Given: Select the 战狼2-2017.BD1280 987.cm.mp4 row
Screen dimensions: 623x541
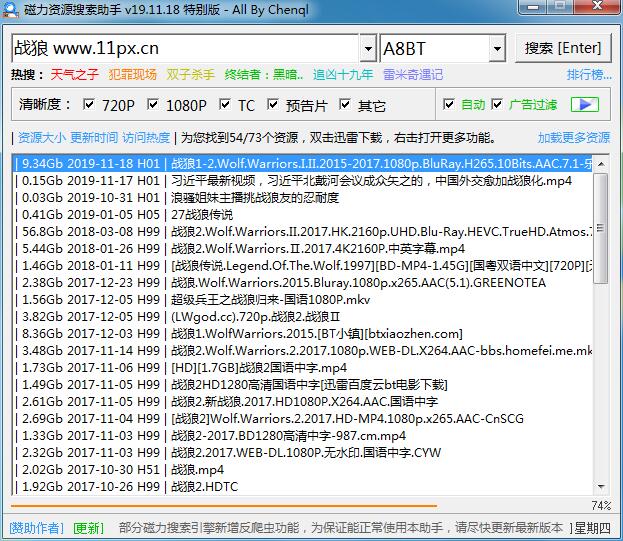Looking at the screenshot, I should coord(303,436).
